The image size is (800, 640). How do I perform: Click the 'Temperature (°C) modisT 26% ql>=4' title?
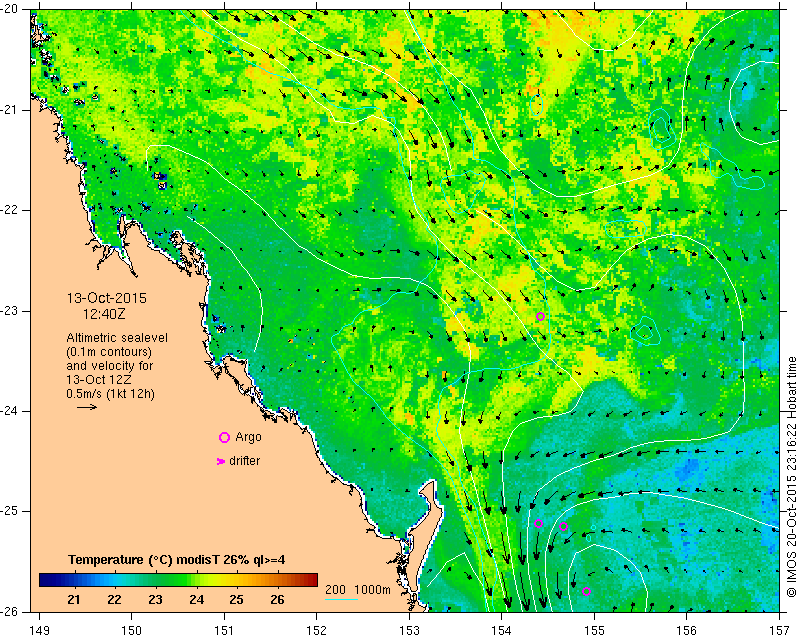click(x=177, y=560)
